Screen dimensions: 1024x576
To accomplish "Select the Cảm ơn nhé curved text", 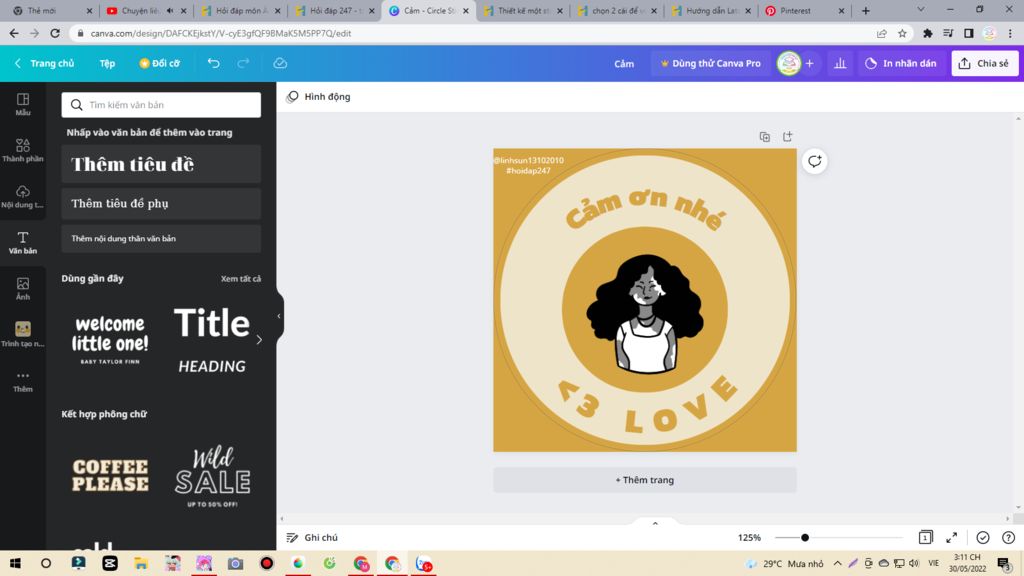I will coord(645,208).
